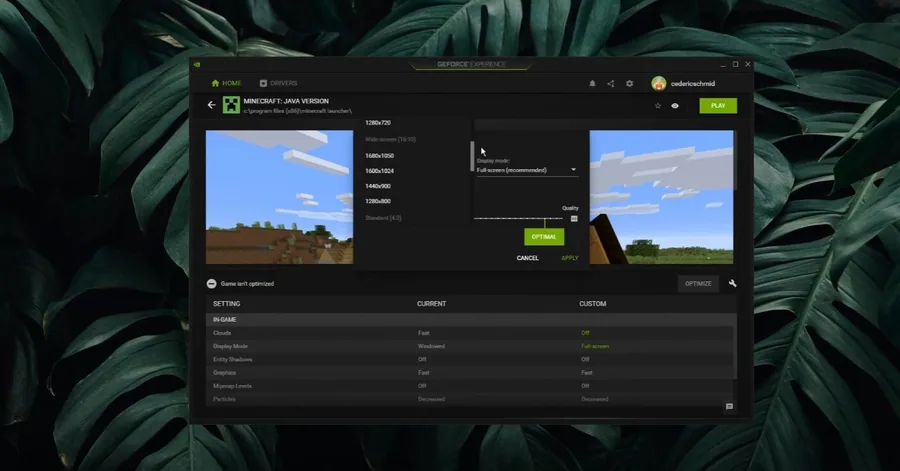Click the settings table scrollbar
Image resolution: width=900 pixels, height=471 pixels.
(x=735, y=346)
